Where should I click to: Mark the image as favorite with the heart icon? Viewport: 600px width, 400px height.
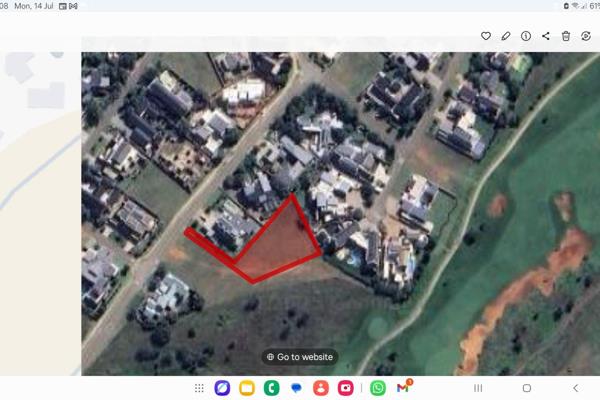(486, 36)
